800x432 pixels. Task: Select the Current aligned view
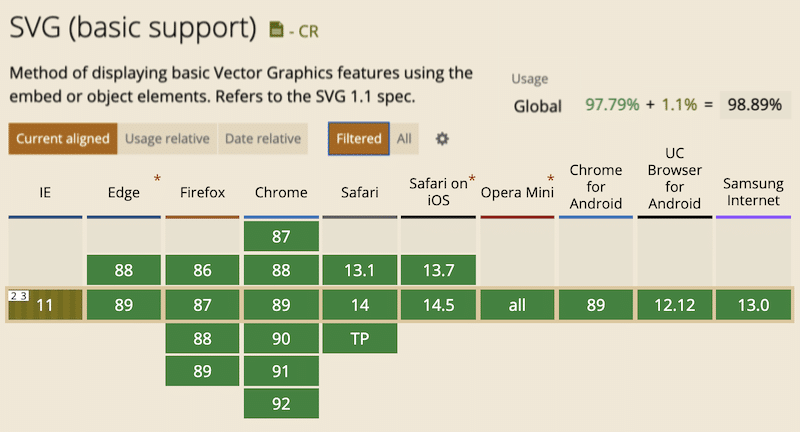click(63, 139)
